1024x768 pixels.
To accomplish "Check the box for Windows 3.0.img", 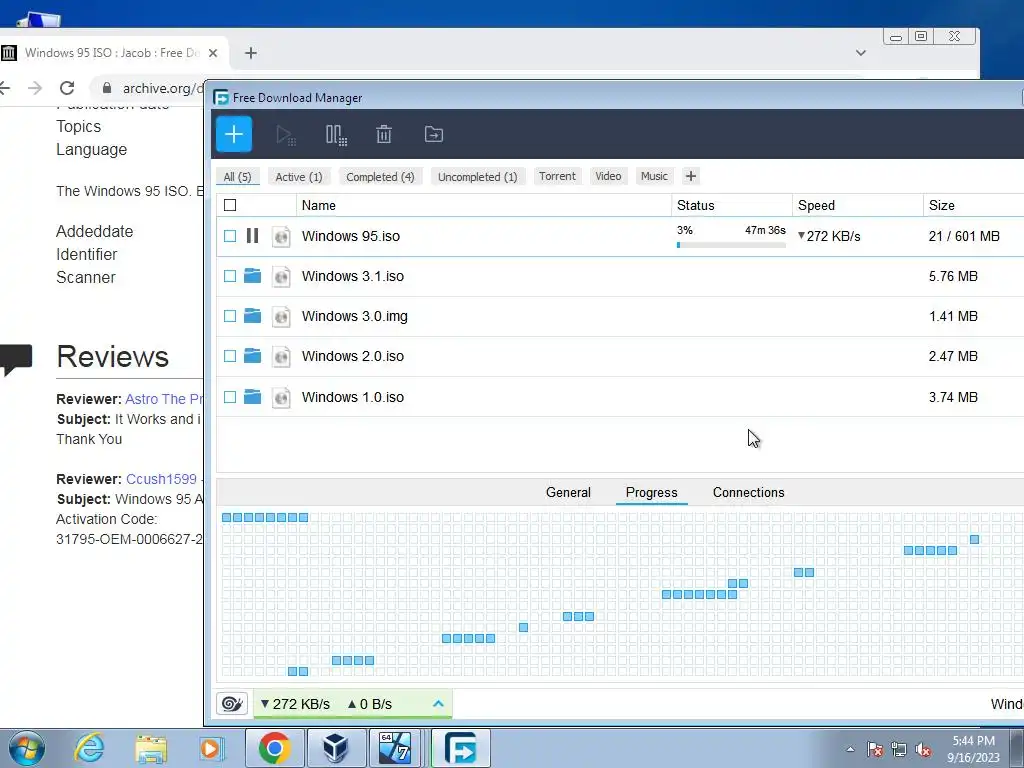I will click(230, 316).
